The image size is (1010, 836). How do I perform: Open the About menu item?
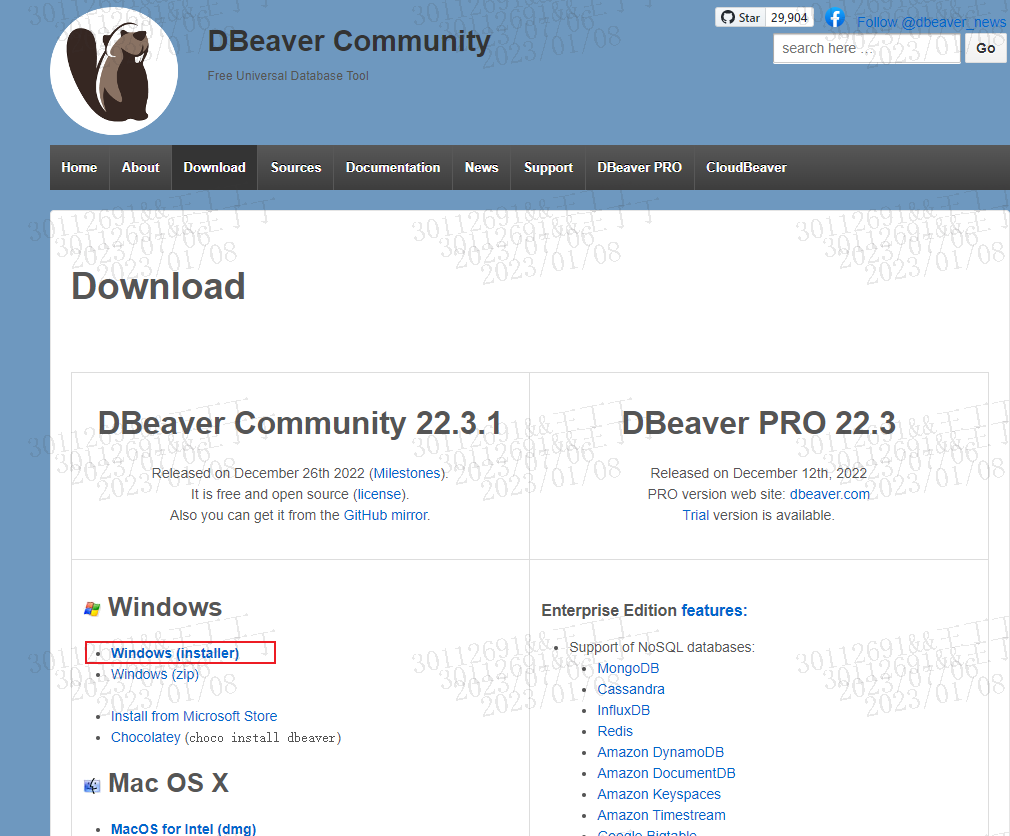(140, 167)
